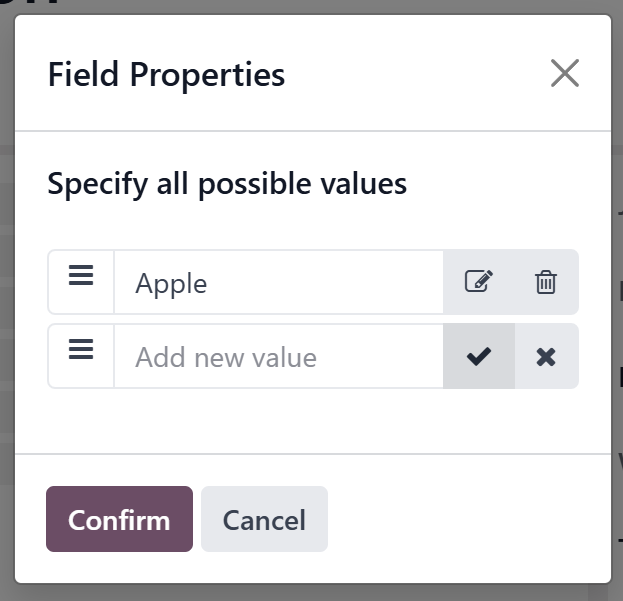This screenshot has width=623, height=601.
Task: Edit the Apple value with the pencil icon
Action: (479, 282)
